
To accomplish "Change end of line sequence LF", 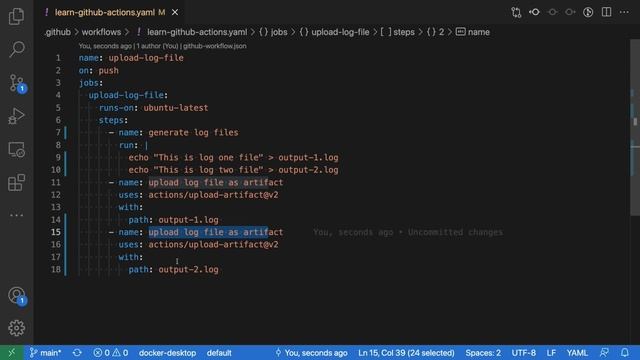I will point(551,353).
